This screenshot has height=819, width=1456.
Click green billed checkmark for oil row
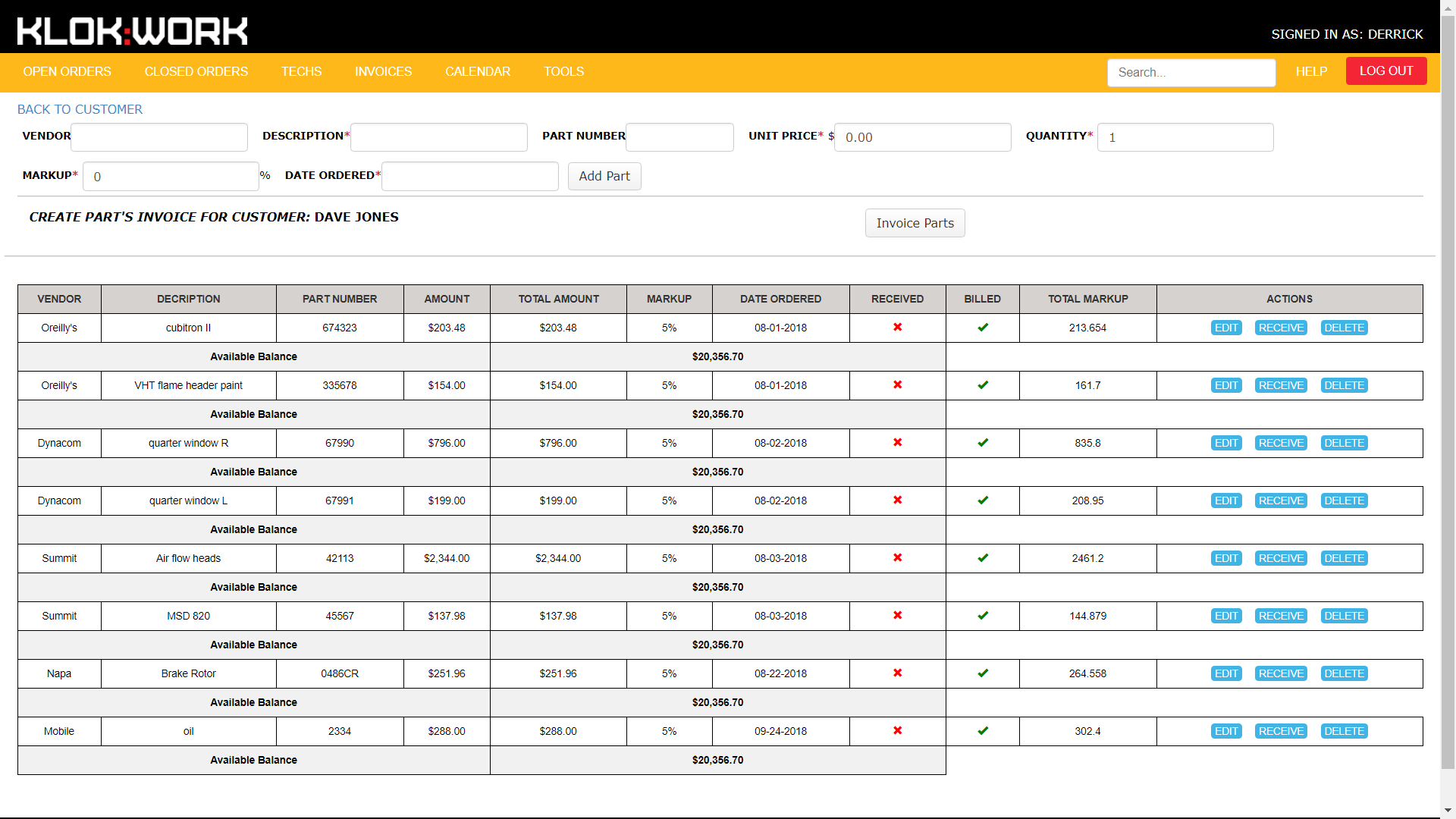coord(982,731)
